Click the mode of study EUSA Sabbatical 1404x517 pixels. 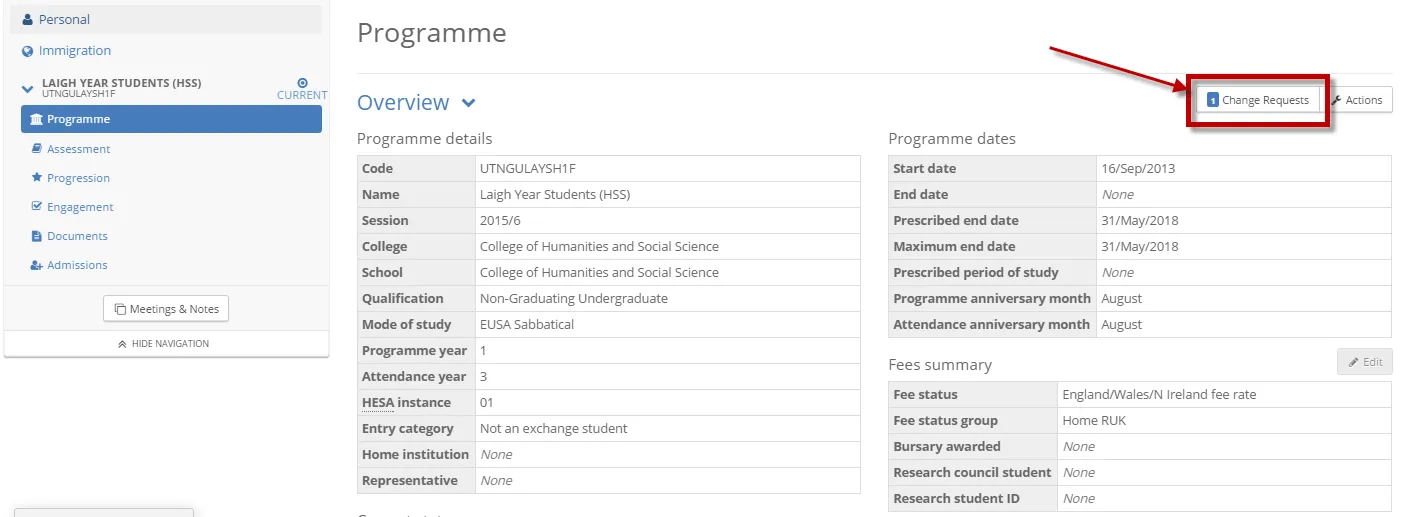tap(527, 325)
